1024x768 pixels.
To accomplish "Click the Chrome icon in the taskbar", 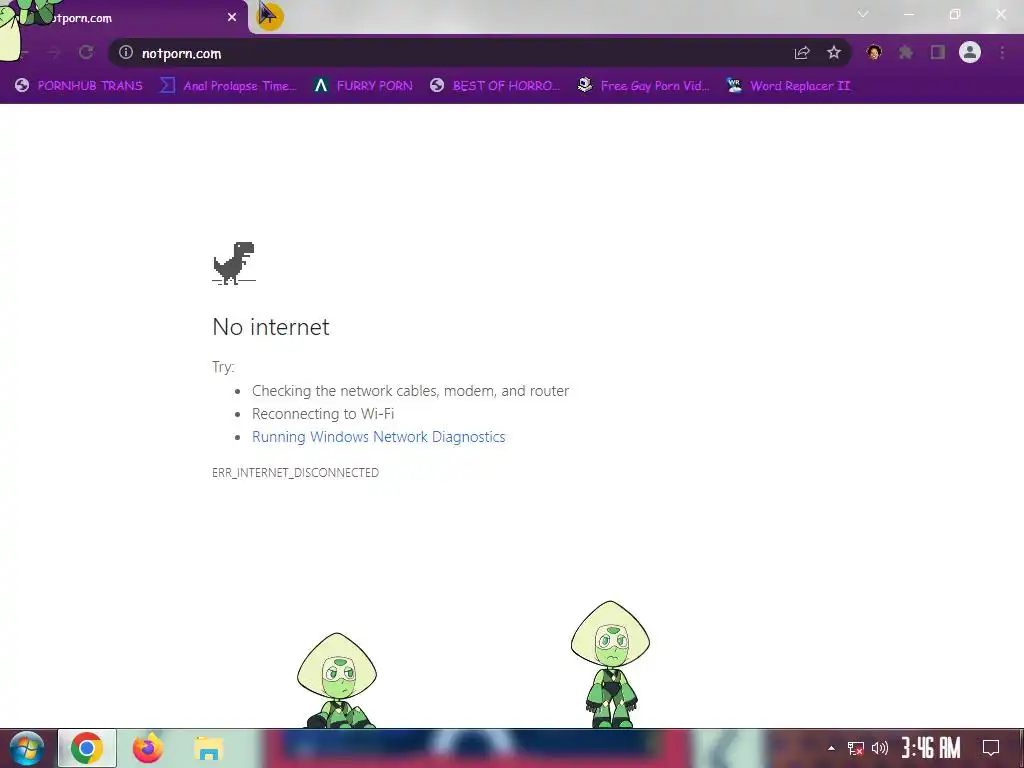I will (x=87, y=748).
